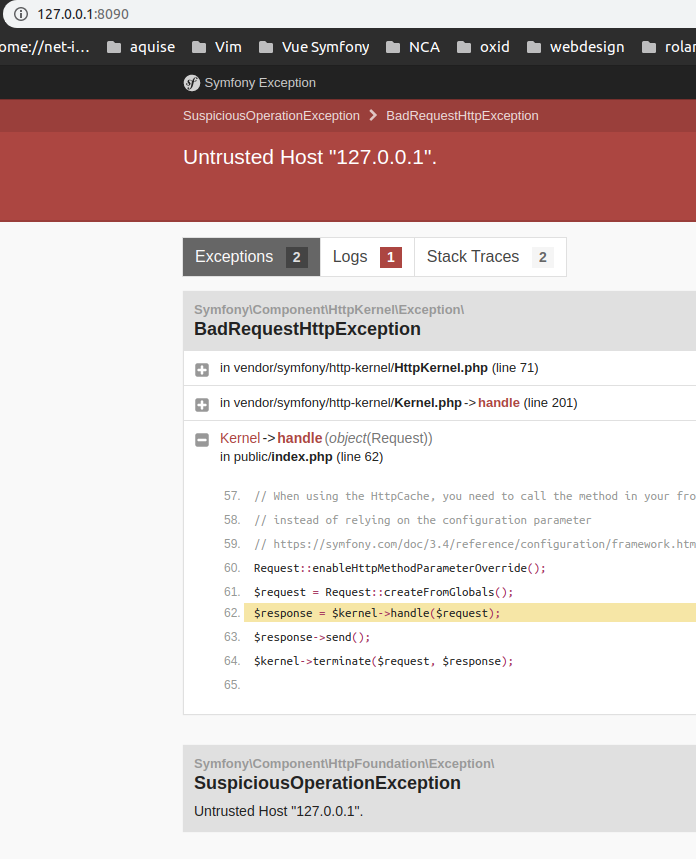Screen dimensions: 696x859
Task: Switch to the Stack Traces tab
Action: (x=490, y=257)
